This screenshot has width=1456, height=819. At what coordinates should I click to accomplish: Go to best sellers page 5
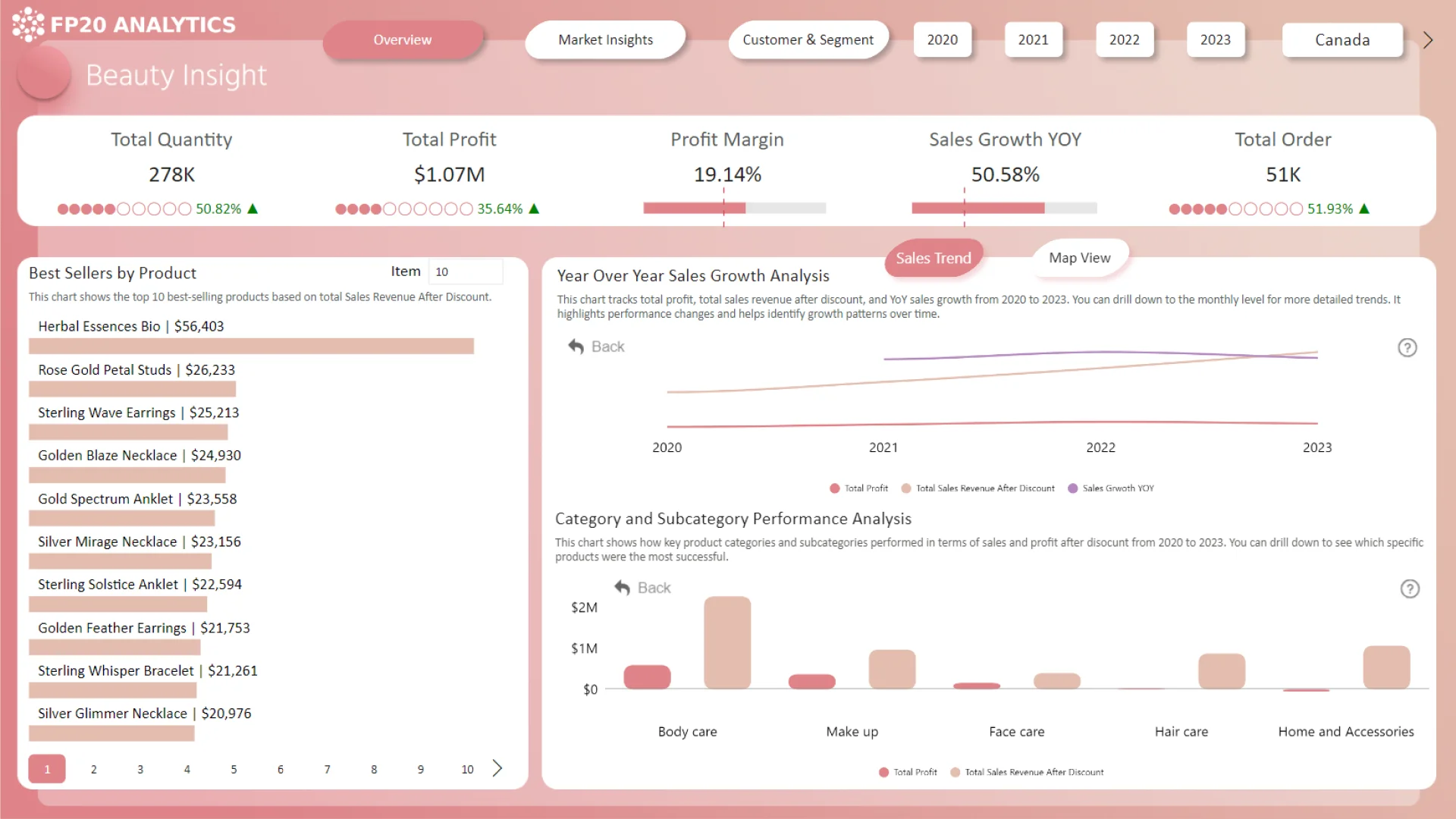tap(234, 769)
